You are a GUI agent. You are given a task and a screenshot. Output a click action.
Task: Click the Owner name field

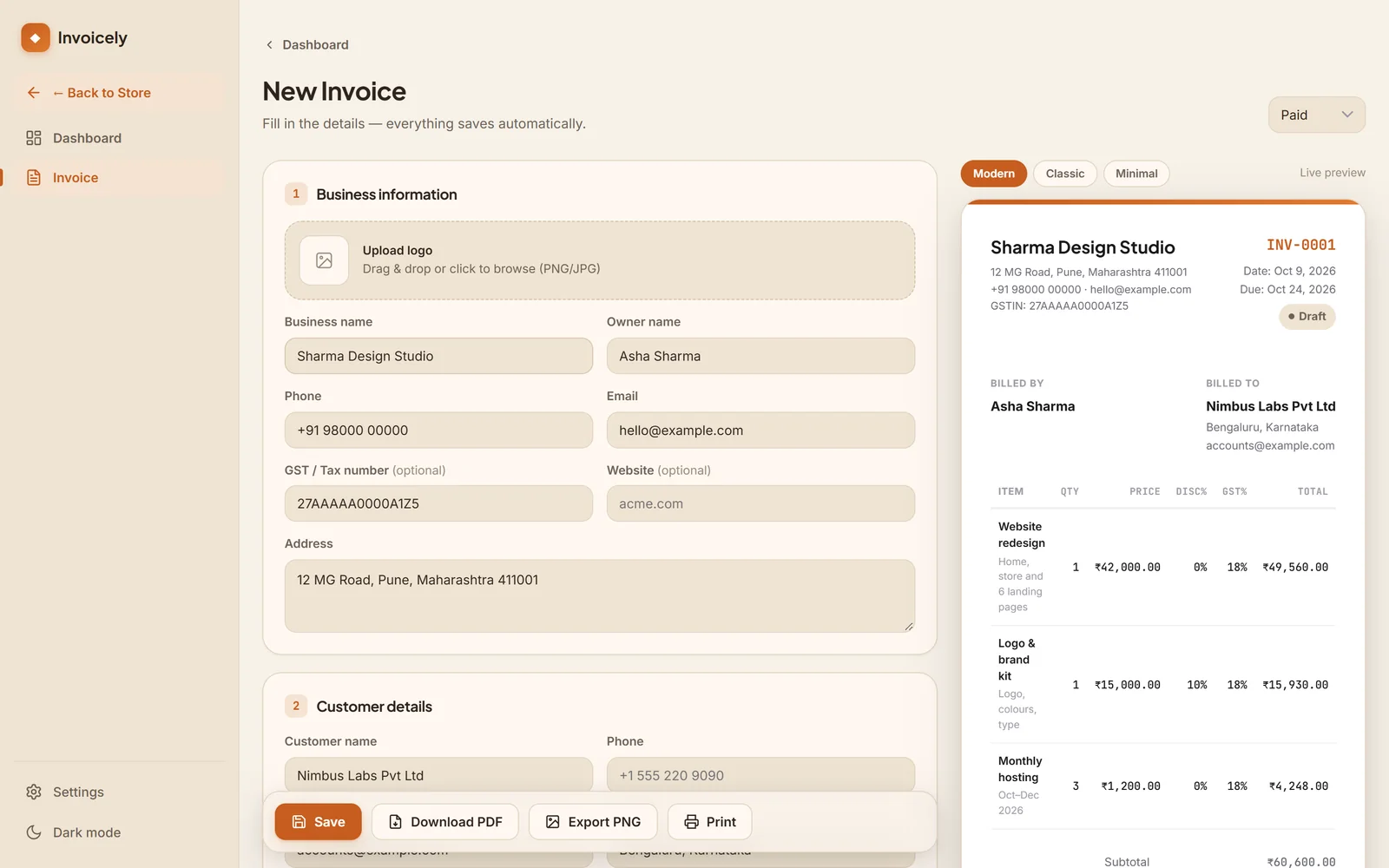click(760, 356)
